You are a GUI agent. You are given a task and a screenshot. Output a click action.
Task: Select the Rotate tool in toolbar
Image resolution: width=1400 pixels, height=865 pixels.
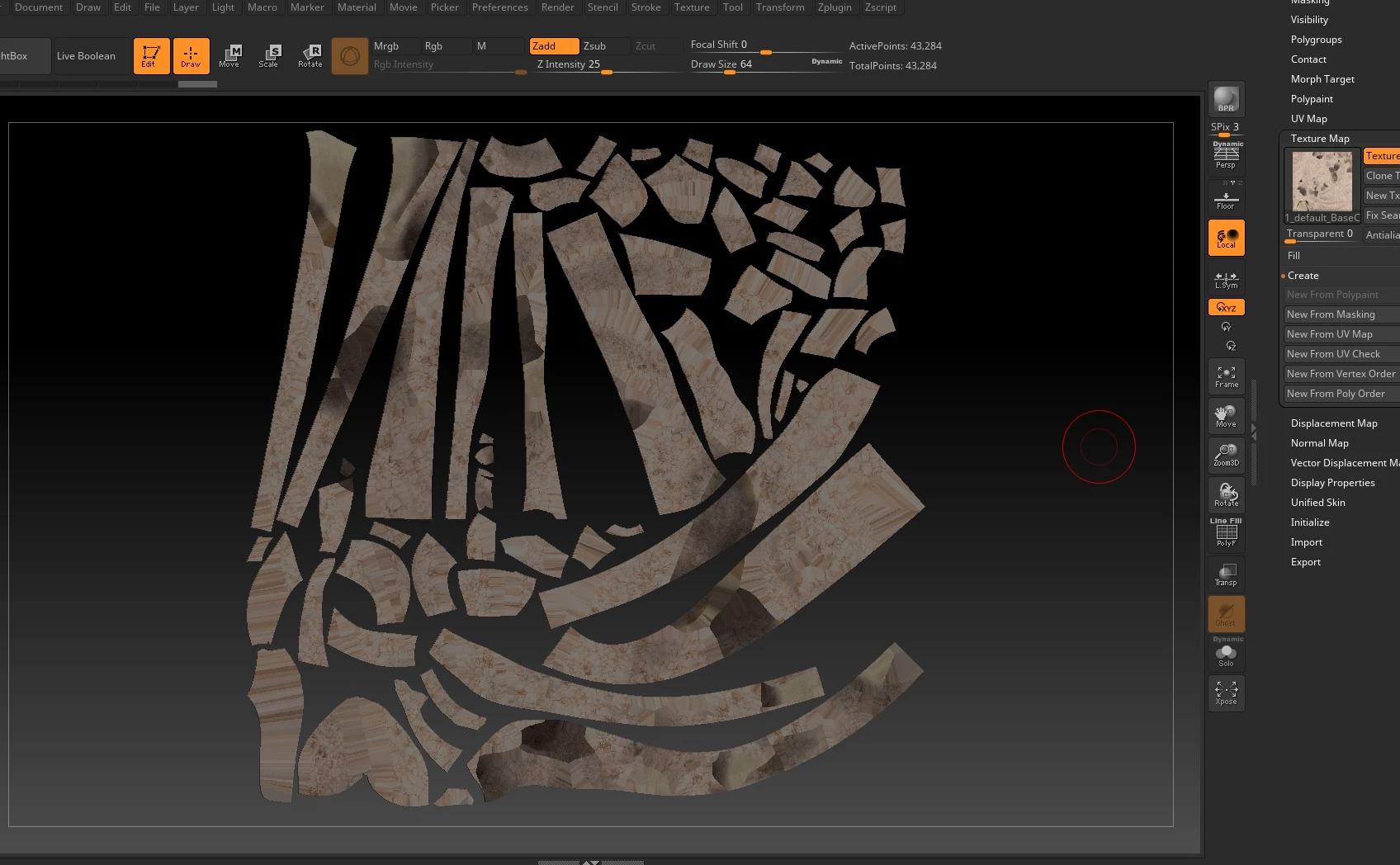pos(310,56)
